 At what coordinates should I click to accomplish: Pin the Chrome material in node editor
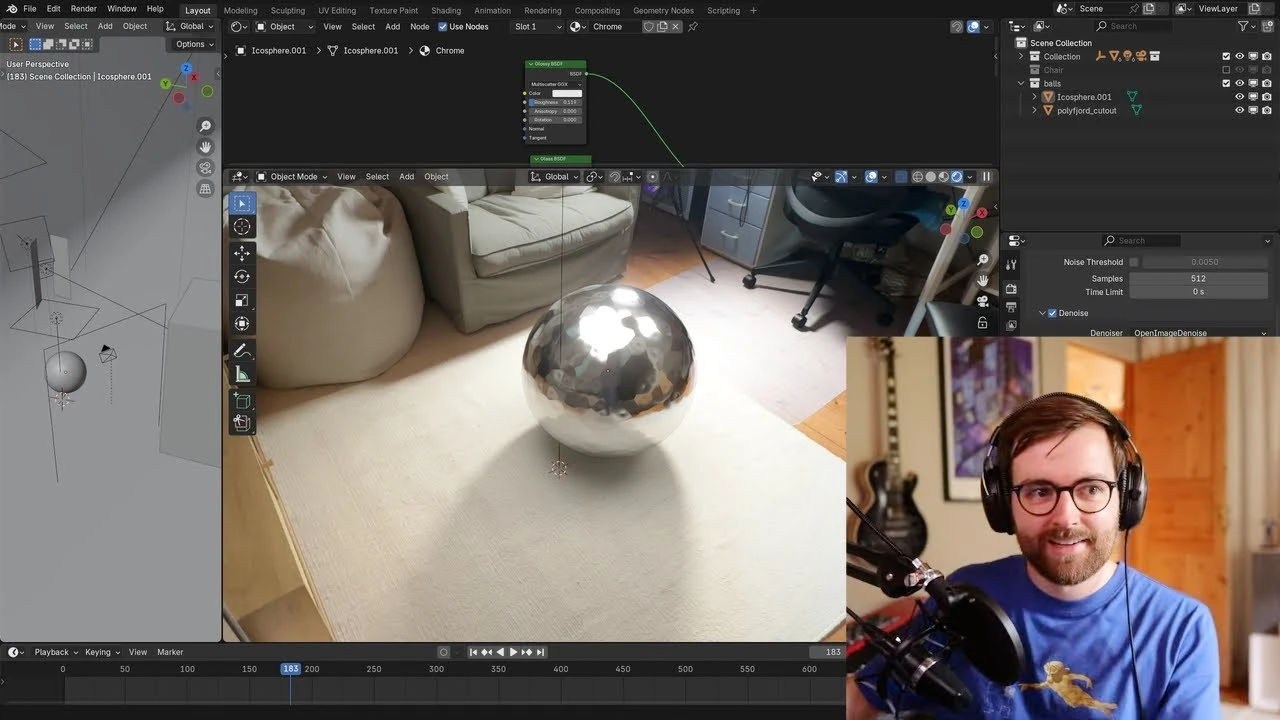coord(693,27)
